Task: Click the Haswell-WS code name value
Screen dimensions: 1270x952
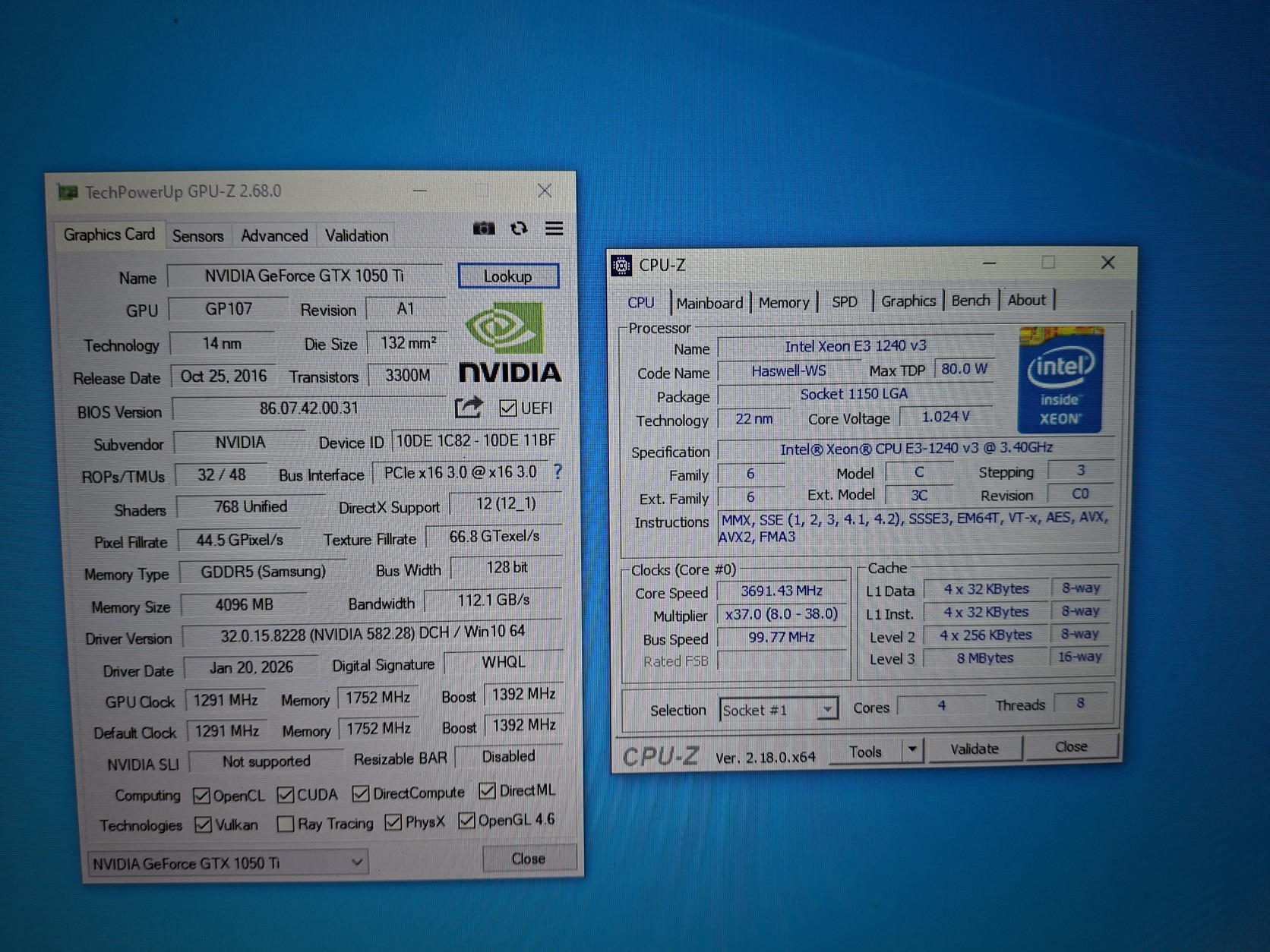Action: [x=788, y=370]
